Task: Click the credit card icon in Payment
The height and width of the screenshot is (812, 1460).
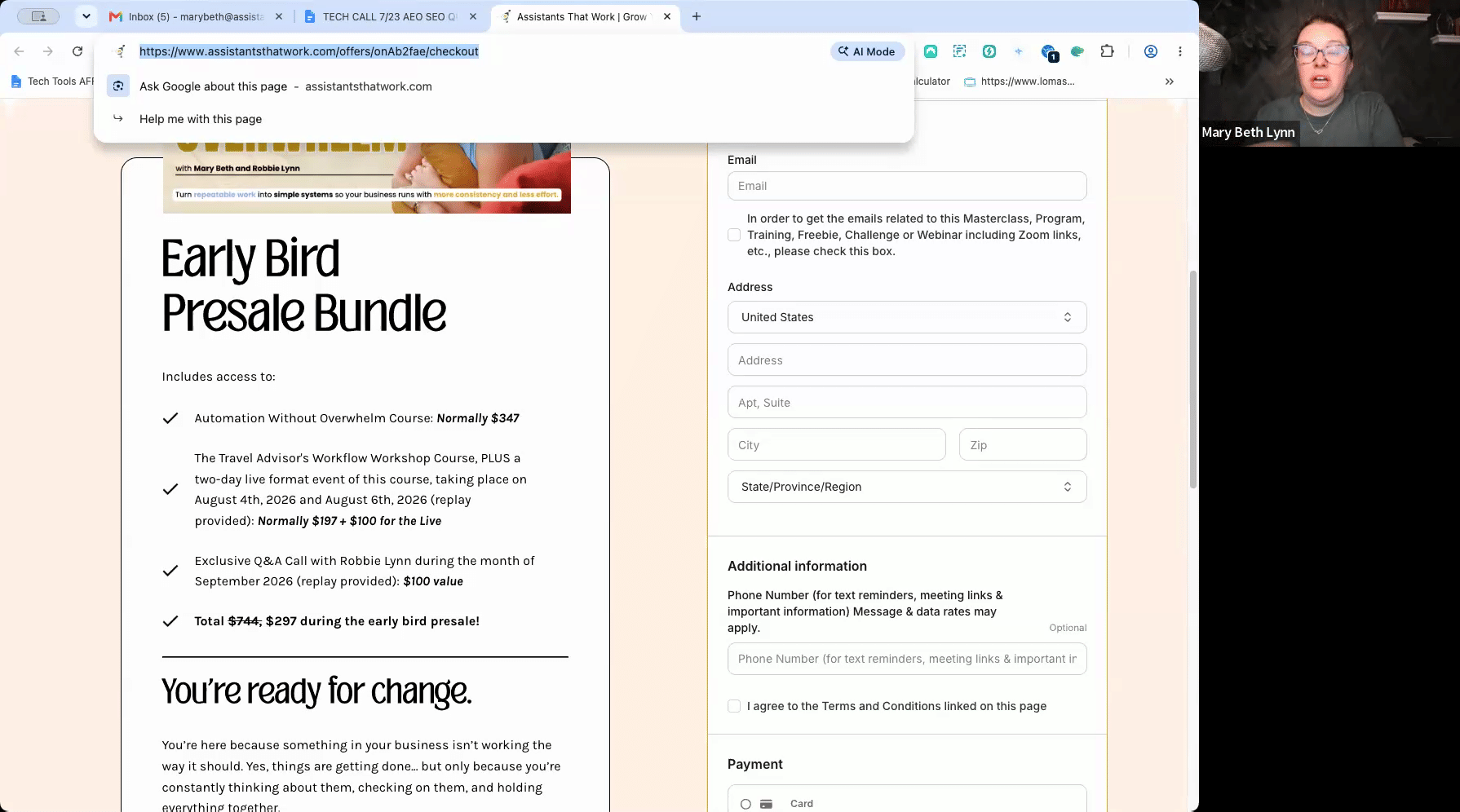Action: 766,804
